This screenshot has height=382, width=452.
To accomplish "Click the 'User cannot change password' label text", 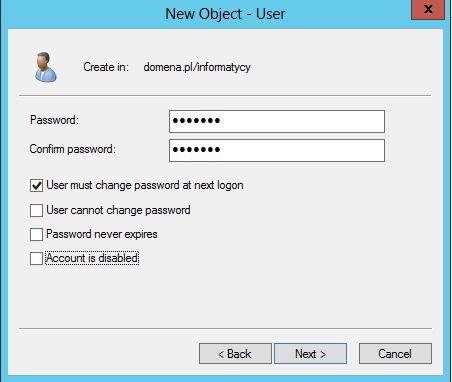I will click(x=118, y=210).
